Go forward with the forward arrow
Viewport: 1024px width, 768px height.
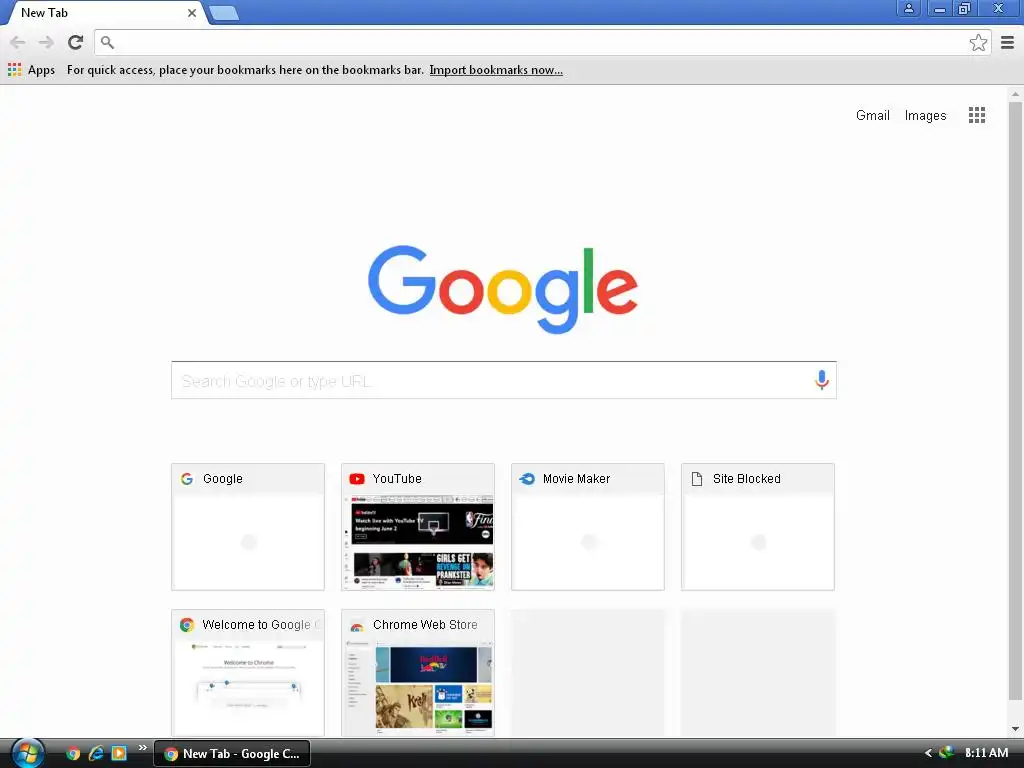[46, 42]
